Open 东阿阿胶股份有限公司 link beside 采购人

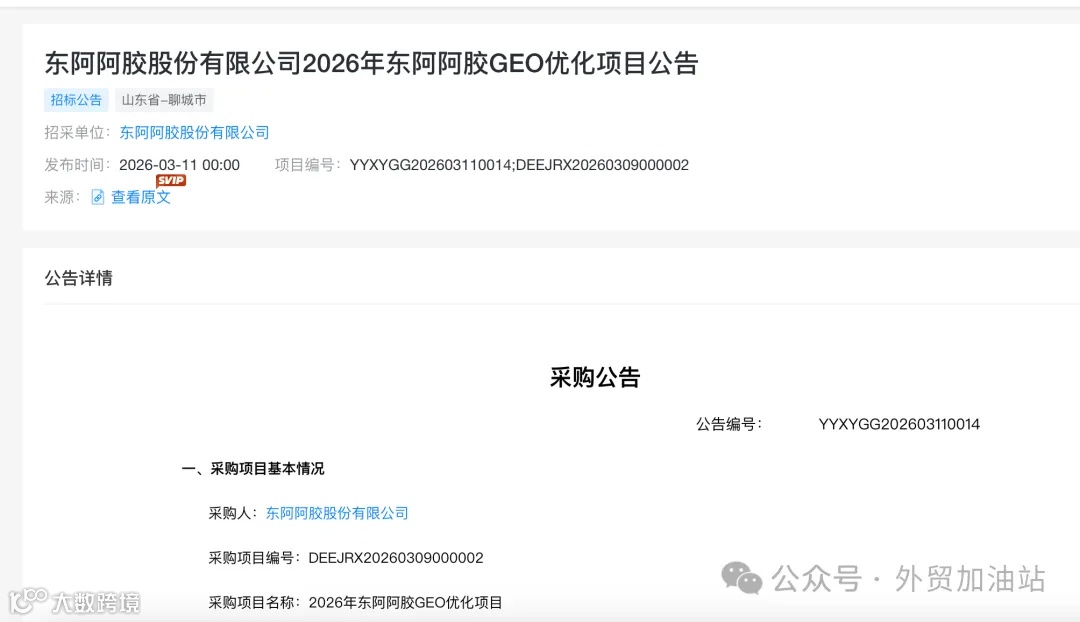coord(337,513)
